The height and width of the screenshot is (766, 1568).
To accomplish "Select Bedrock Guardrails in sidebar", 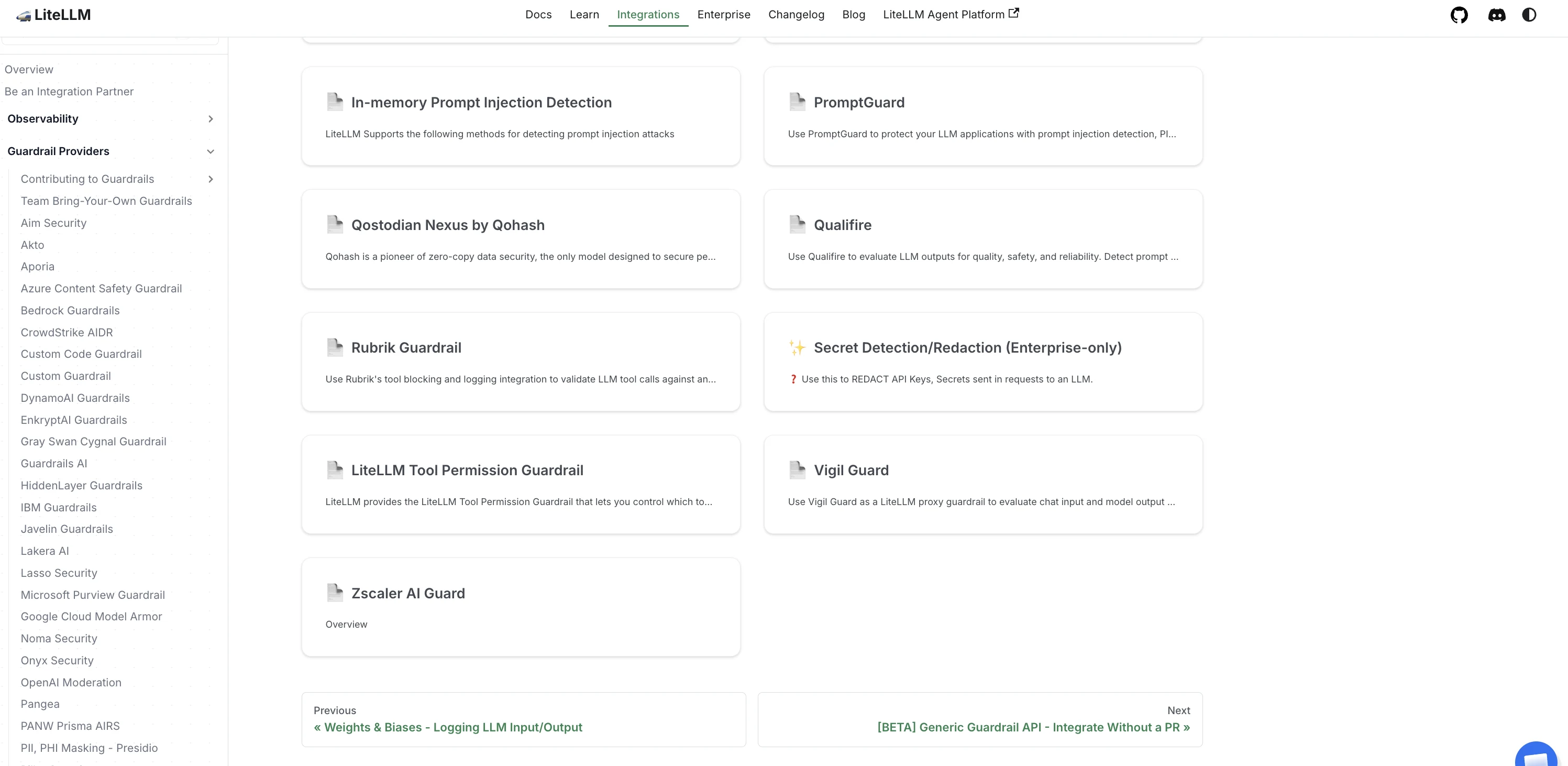I will click(70, 311).
